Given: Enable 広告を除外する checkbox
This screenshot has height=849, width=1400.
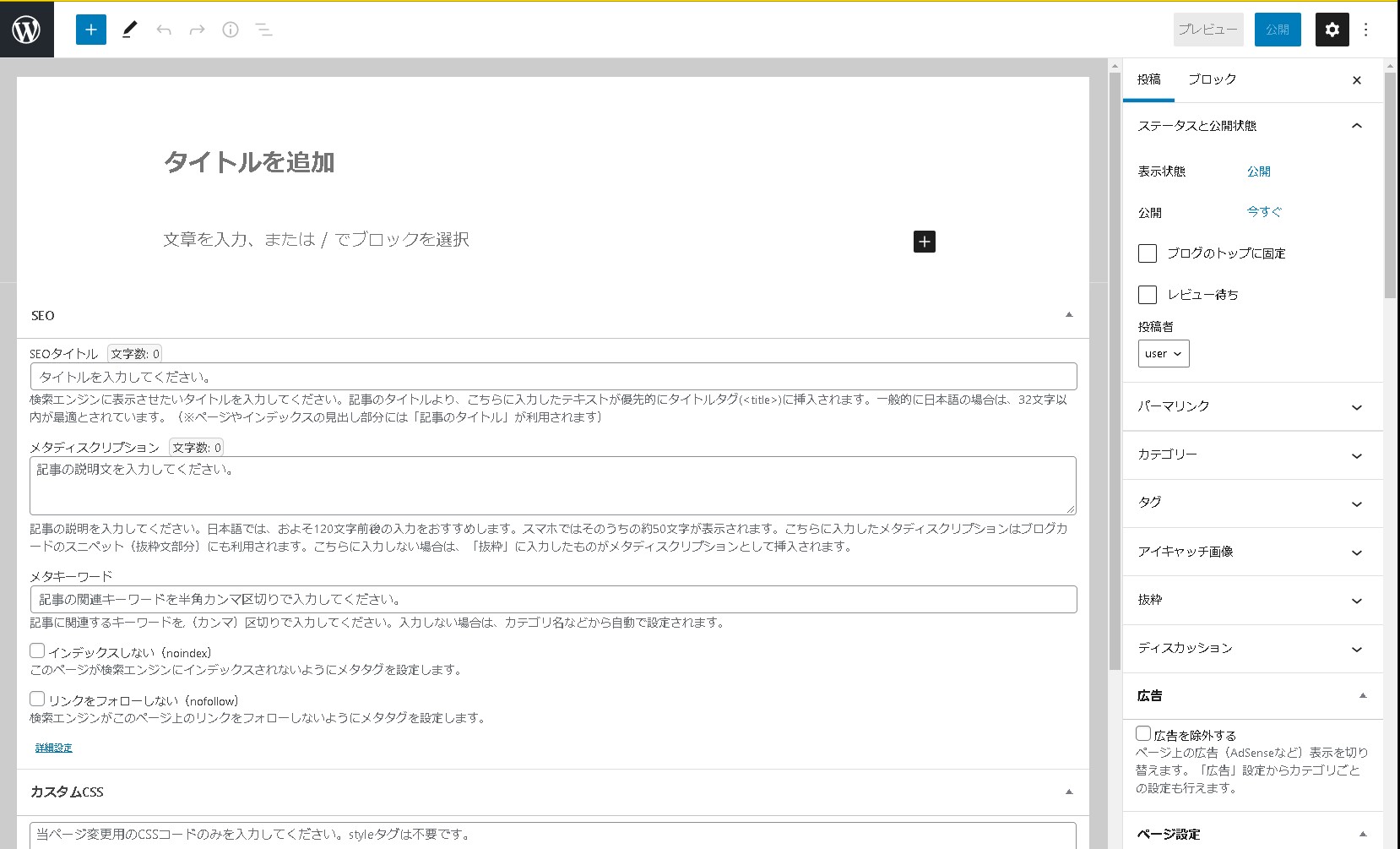Looking at the screenshot, I should (1143, 732).
